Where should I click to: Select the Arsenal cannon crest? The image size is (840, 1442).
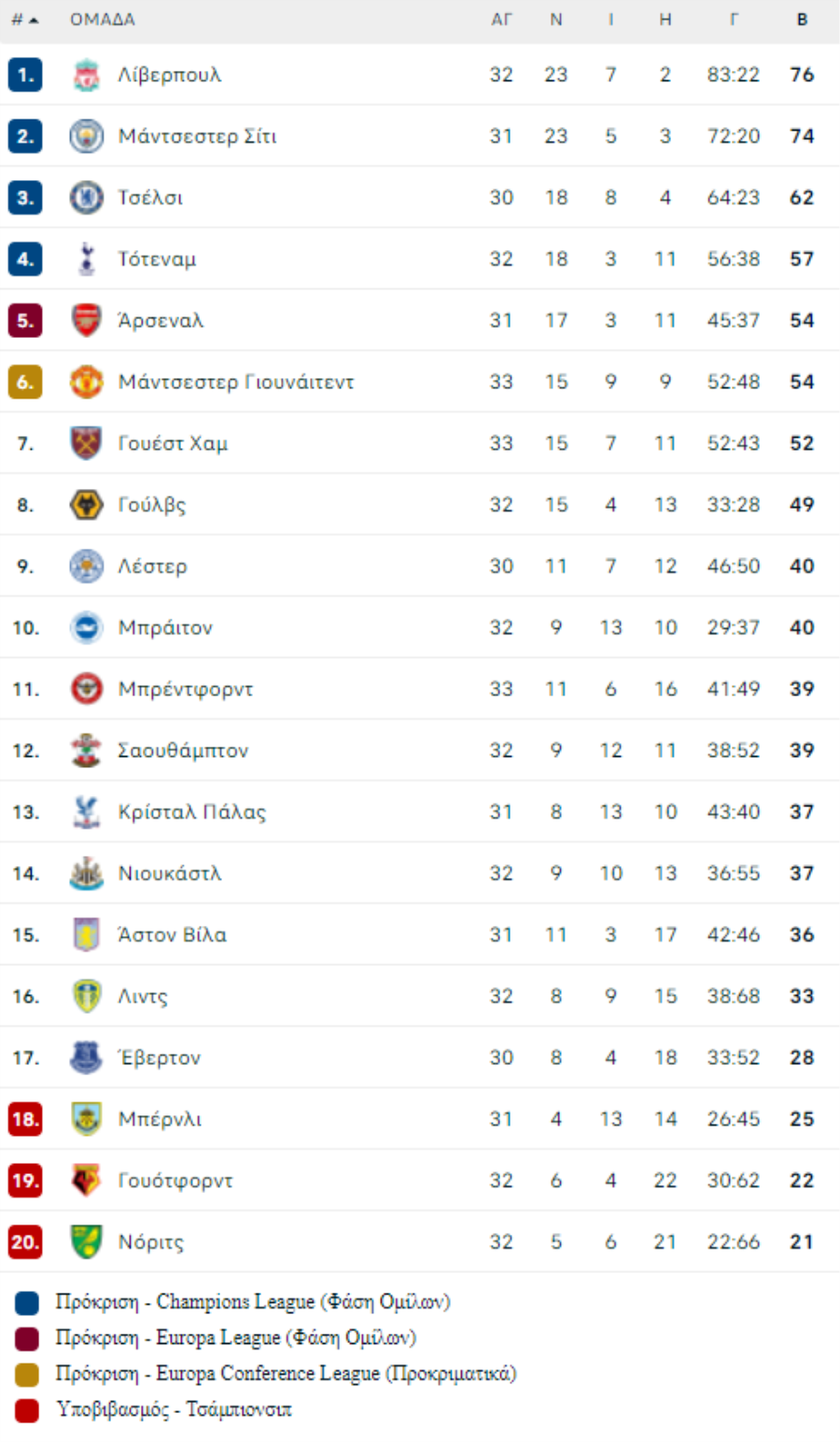pos(87,320)
